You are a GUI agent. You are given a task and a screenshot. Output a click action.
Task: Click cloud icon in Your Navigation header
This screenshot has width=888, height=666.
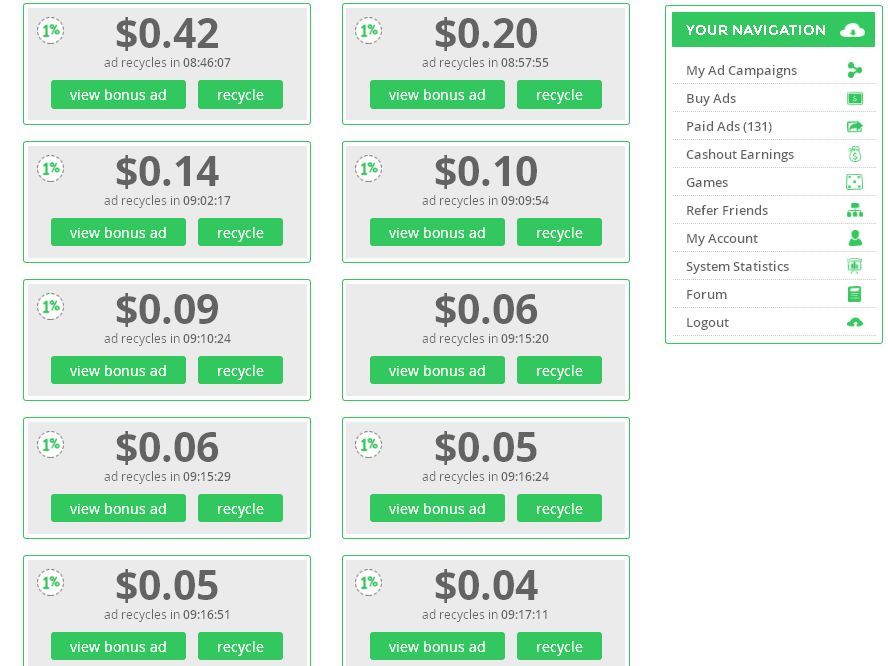coord(852,30)
